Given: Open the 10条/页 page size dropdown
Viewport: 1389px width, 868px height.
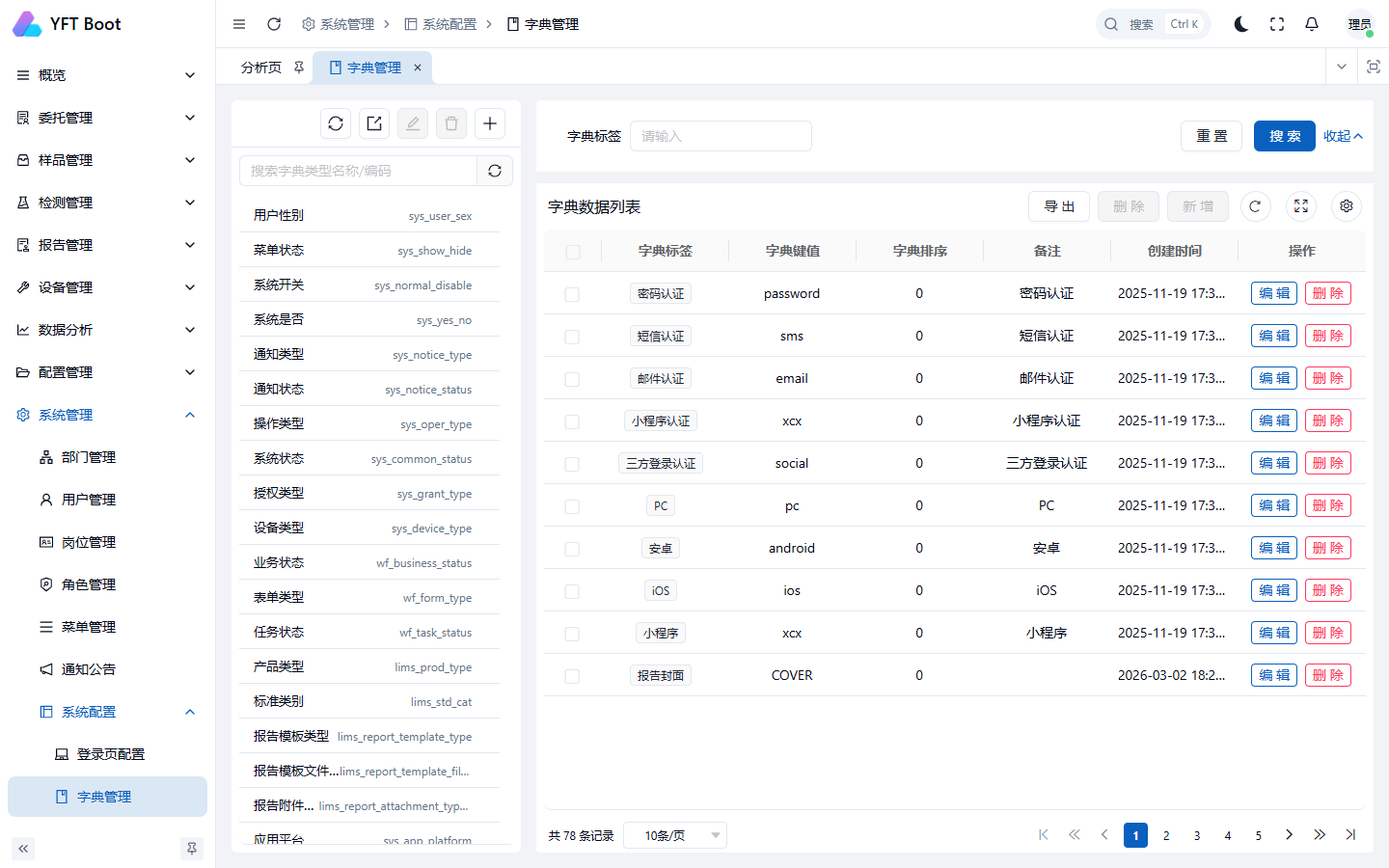Looking at the screenshot, I should pos(675,835).
